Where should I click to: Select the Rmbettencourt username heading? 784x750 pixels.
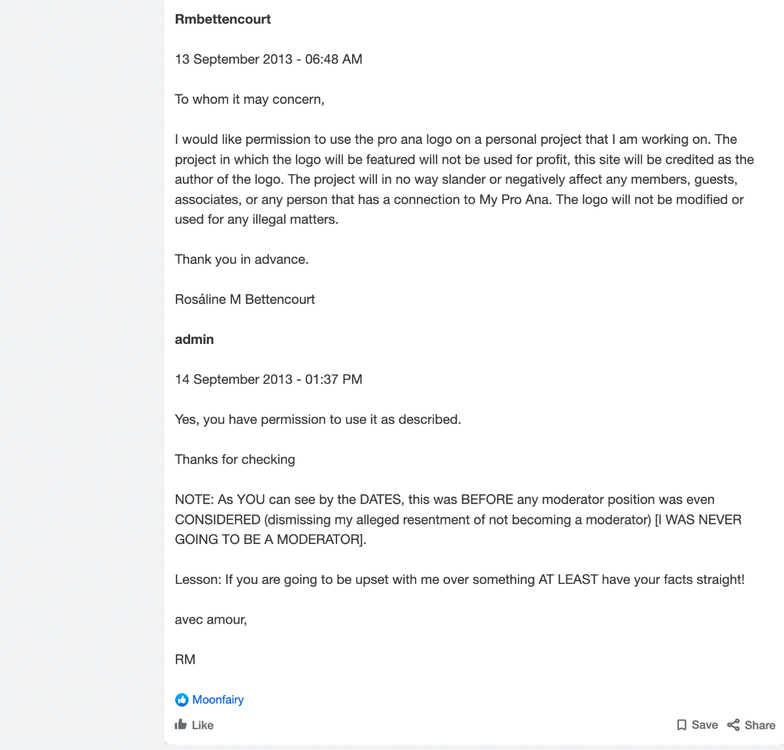(x=222, y=20)
